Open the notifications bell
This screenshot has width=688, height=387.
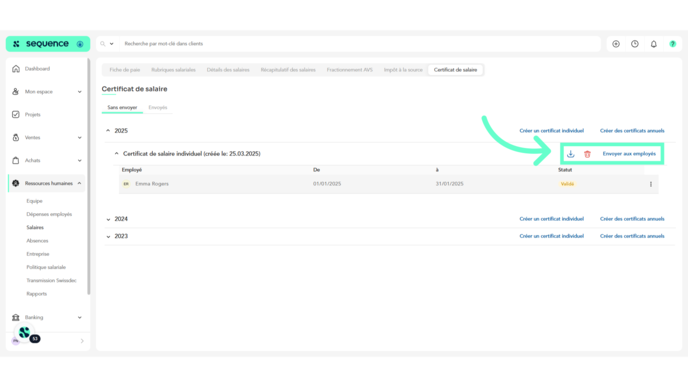click(x=654, y=44)
